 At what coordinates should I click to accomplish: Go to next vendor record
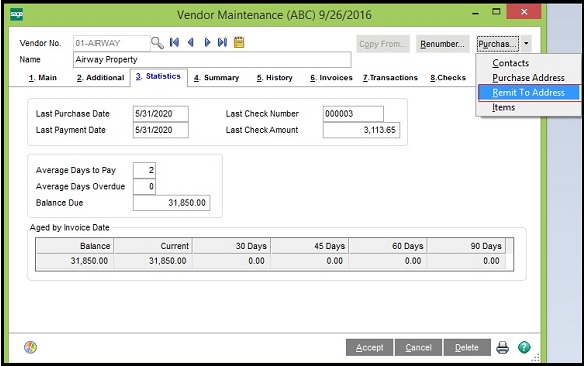pos(207,42)
